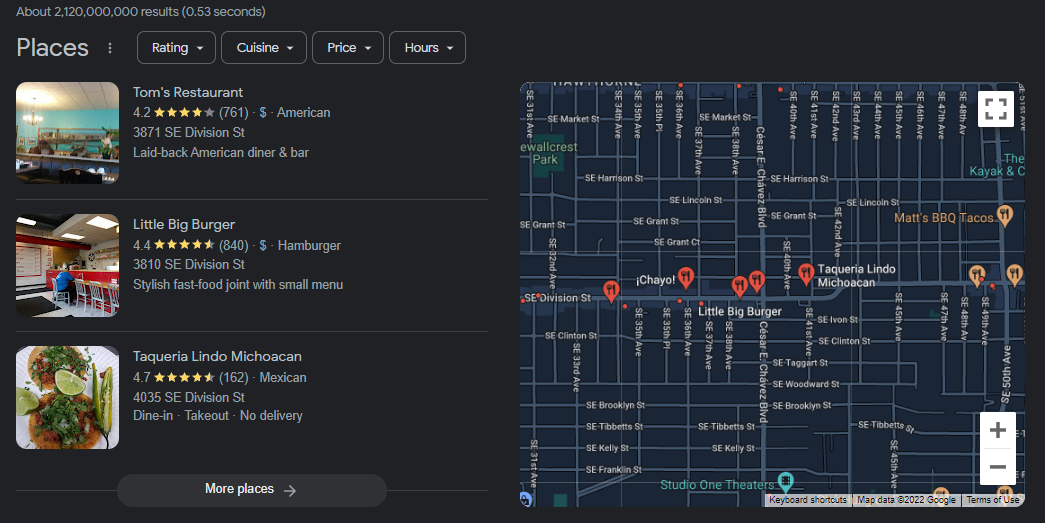This screenshot has height=523, width=1045.
Task: Open the three-dot menu next to Places
Action: click(x=110, y=48)
